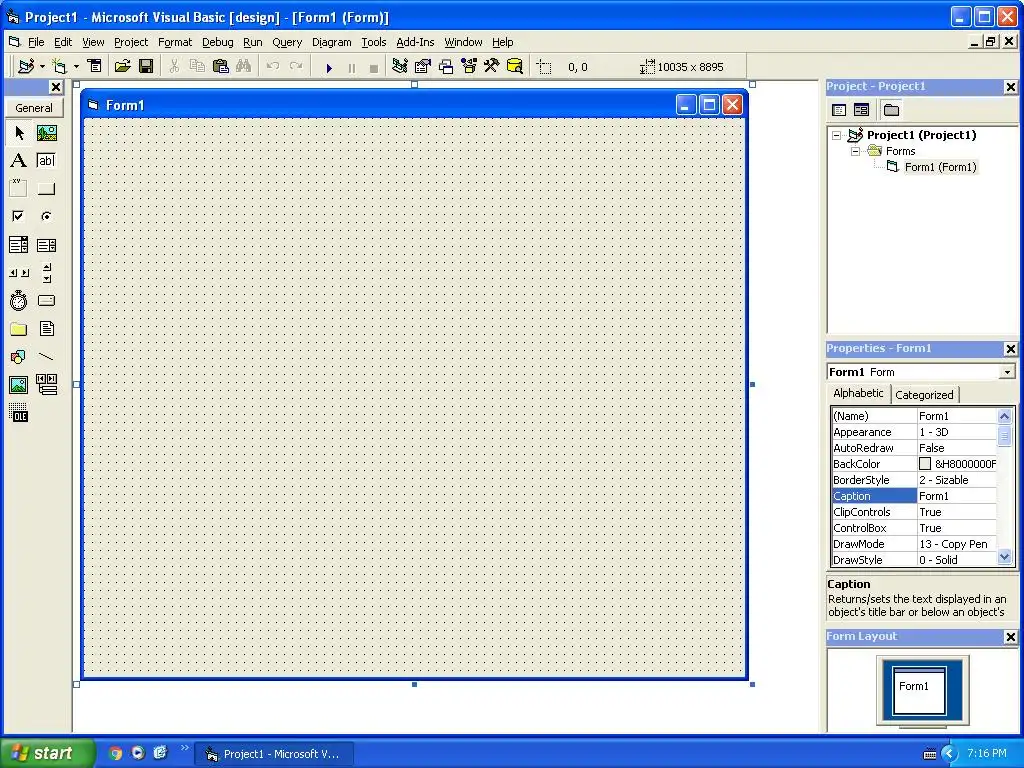Click the Open Project toolbar icon
The height and width of the screenshot is (768, 1024).
click(123, 67)
